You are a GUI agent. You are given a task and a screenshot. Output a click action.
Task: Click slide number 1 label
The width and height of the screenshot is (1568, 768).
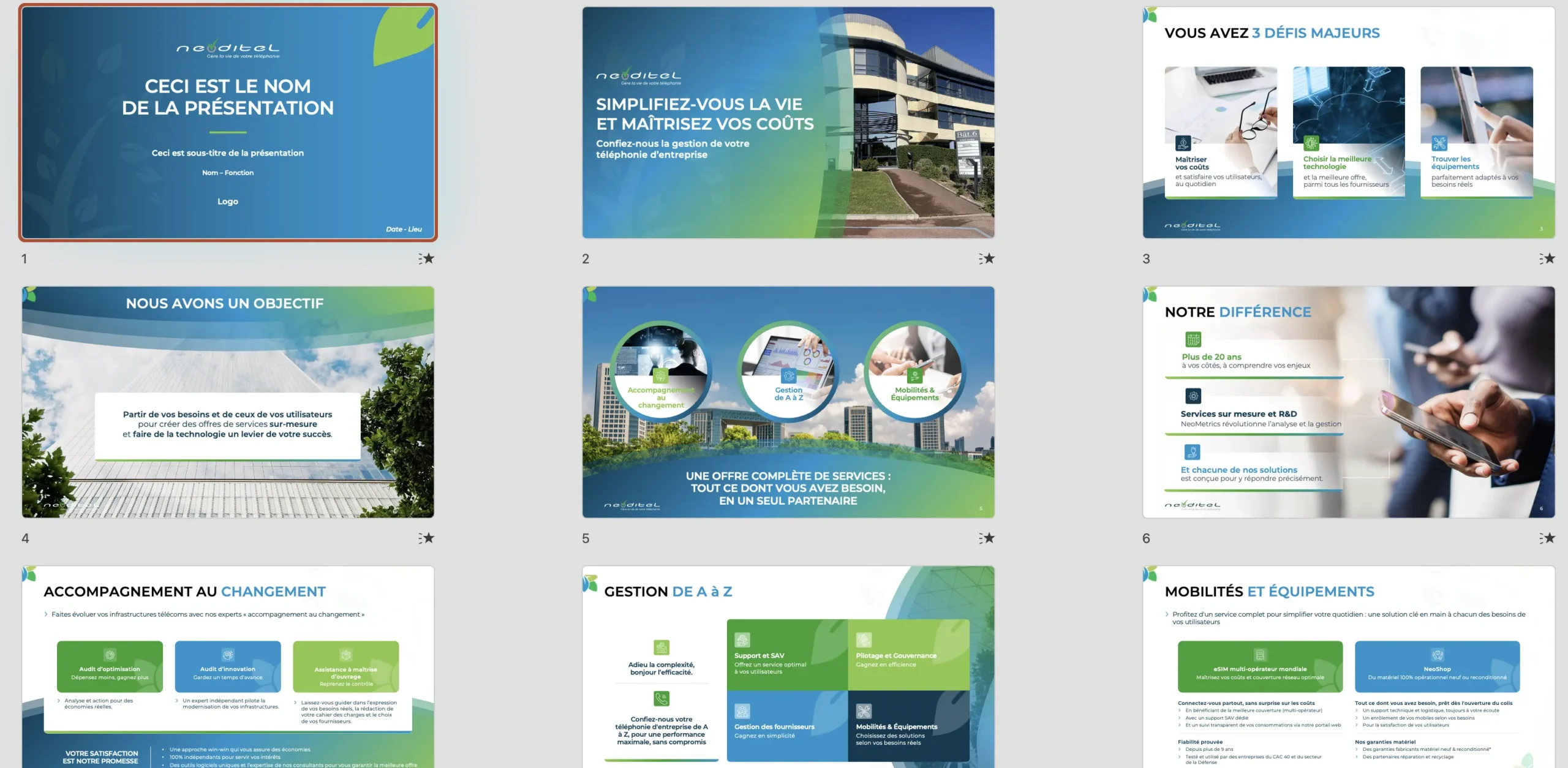(x=24, y=259)
